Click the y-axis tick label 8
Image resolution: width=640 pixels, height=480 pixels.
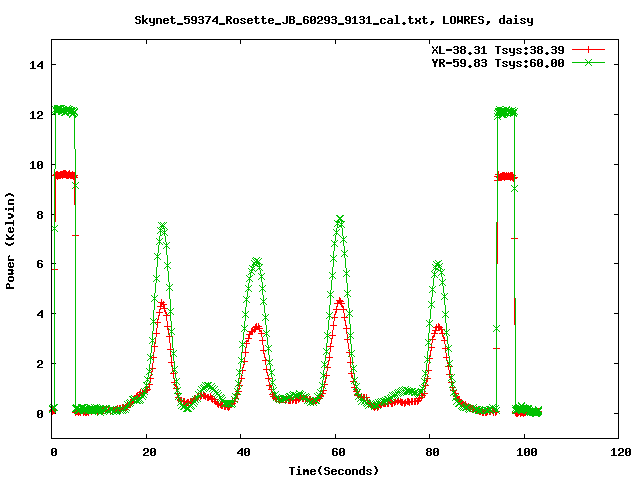pyautogui.click(x=40, y=215)
